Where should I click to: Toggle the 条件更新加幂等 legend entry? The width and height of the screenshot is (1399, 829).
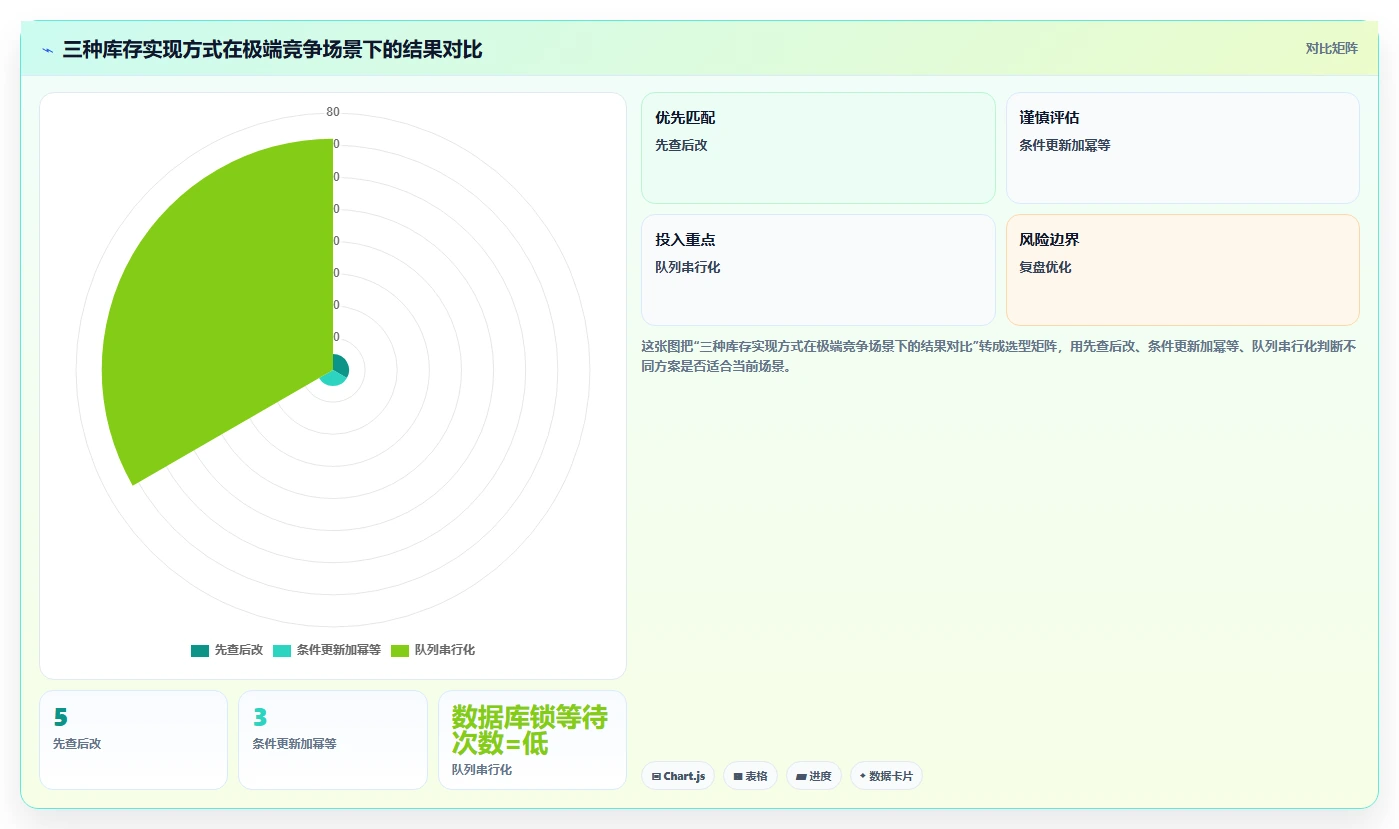coord(327,650)
